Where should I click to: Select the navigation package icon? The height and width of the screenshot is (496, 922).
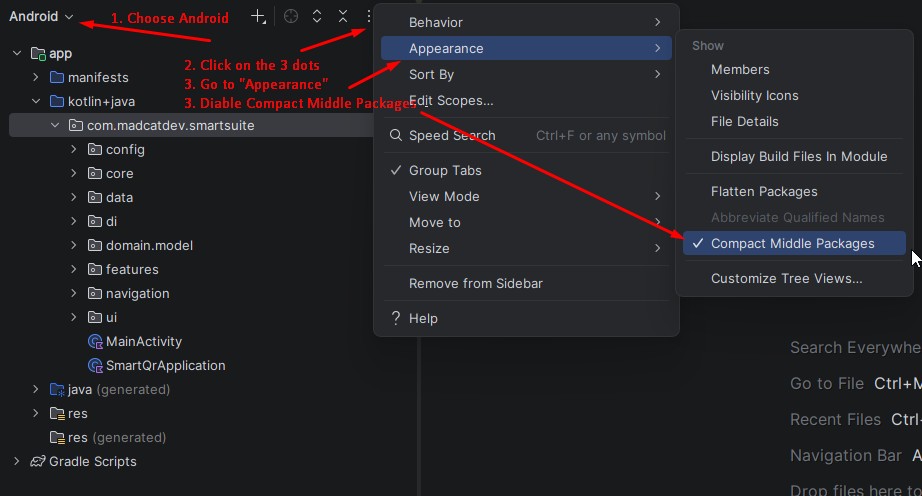95,293
